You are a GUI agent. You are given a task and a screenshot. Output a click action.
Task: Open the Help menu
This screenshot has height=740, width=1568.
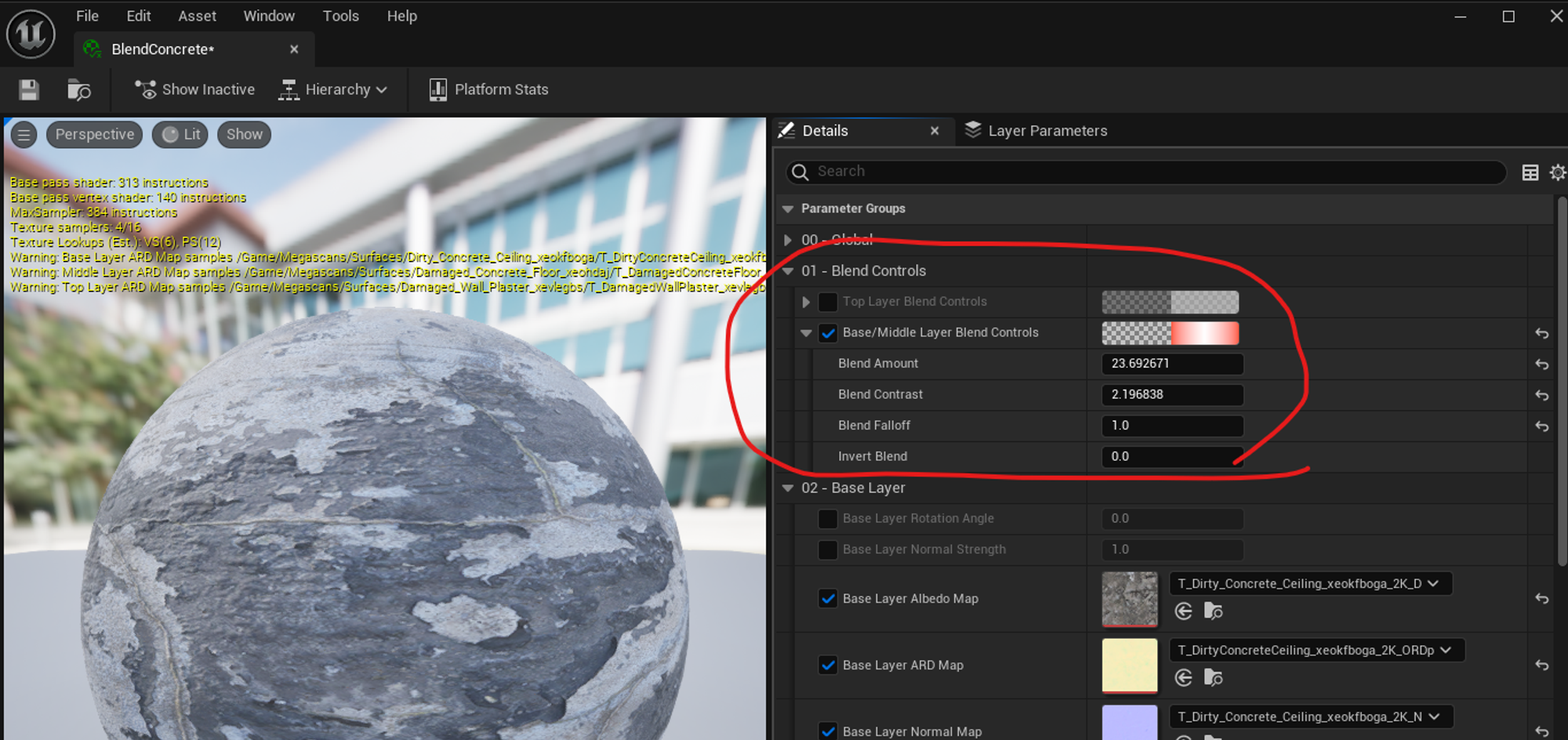pyautogui.click(x=402, y=16)
